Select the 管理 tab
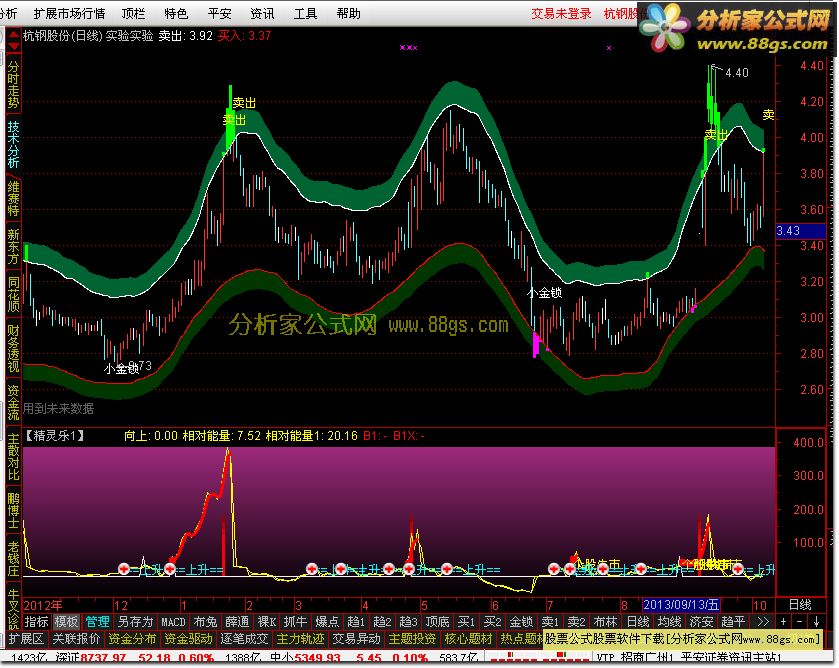The image size is (839, 668). click(x=97, y=621)
